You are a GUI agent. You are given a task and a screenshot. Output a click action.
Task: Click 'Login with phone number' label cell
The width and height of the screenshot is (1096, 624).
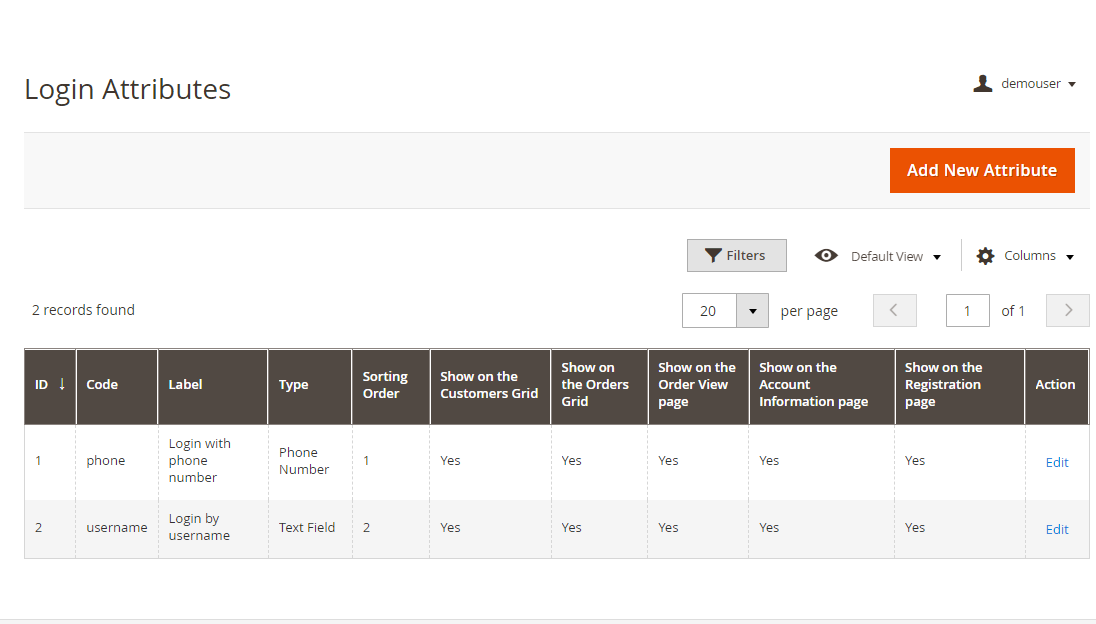point(200,460)
